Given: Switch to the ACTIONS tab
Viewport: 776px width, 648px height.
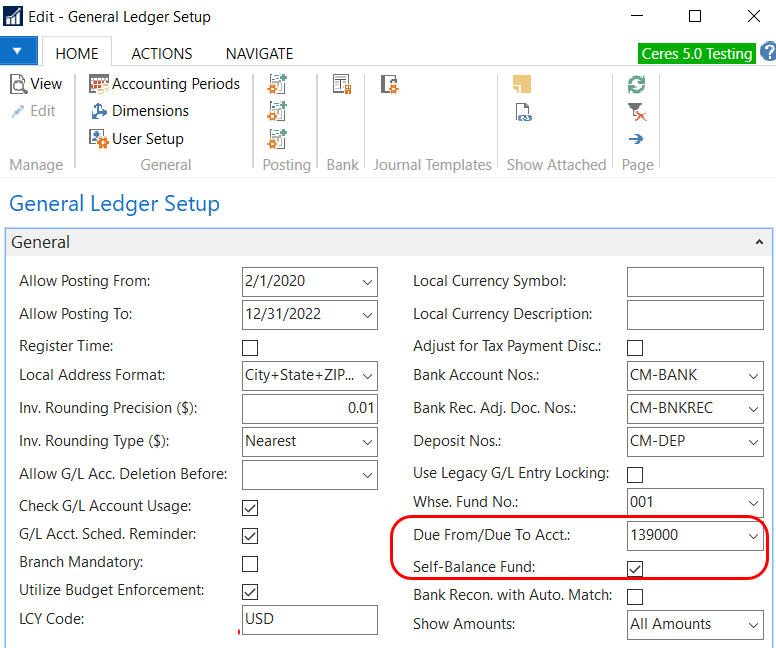Looking at the screenshot, I should pos(162,54).
